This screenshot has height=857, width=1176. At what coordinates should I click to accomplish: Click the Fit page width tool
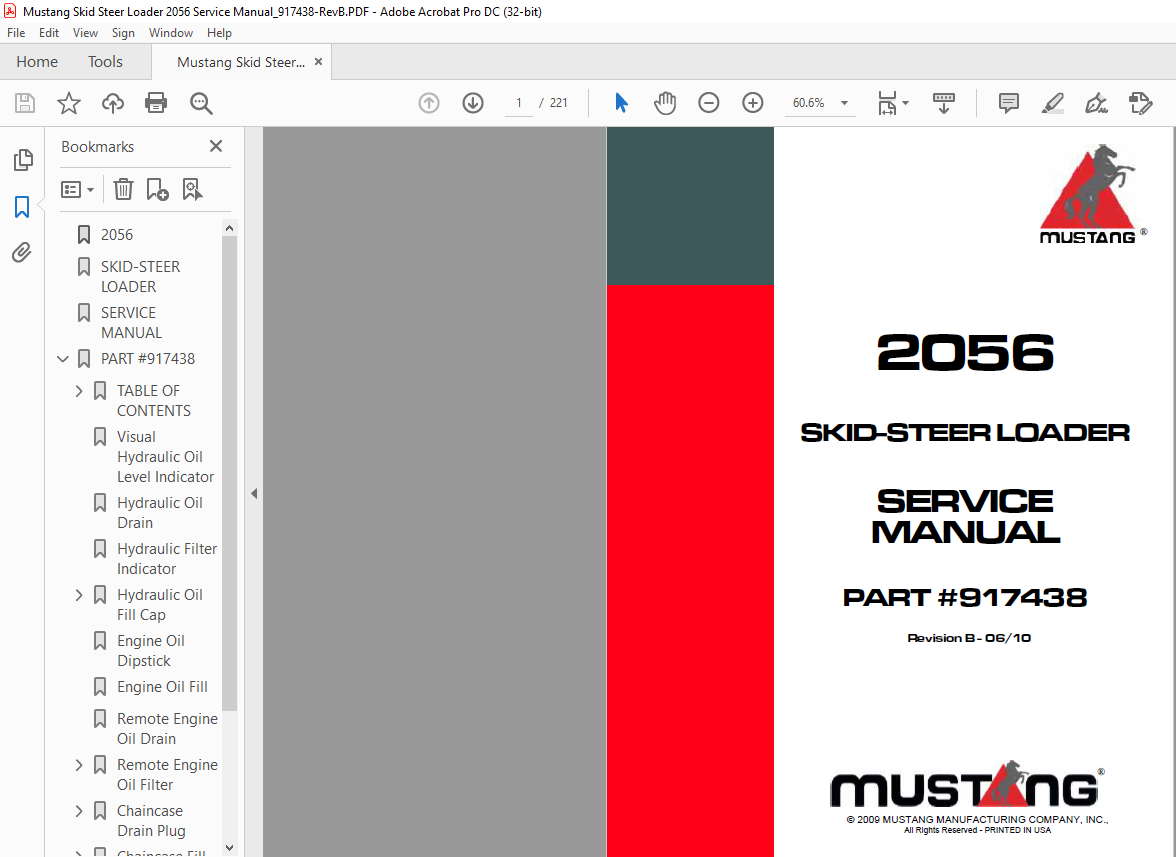[887, 103]
